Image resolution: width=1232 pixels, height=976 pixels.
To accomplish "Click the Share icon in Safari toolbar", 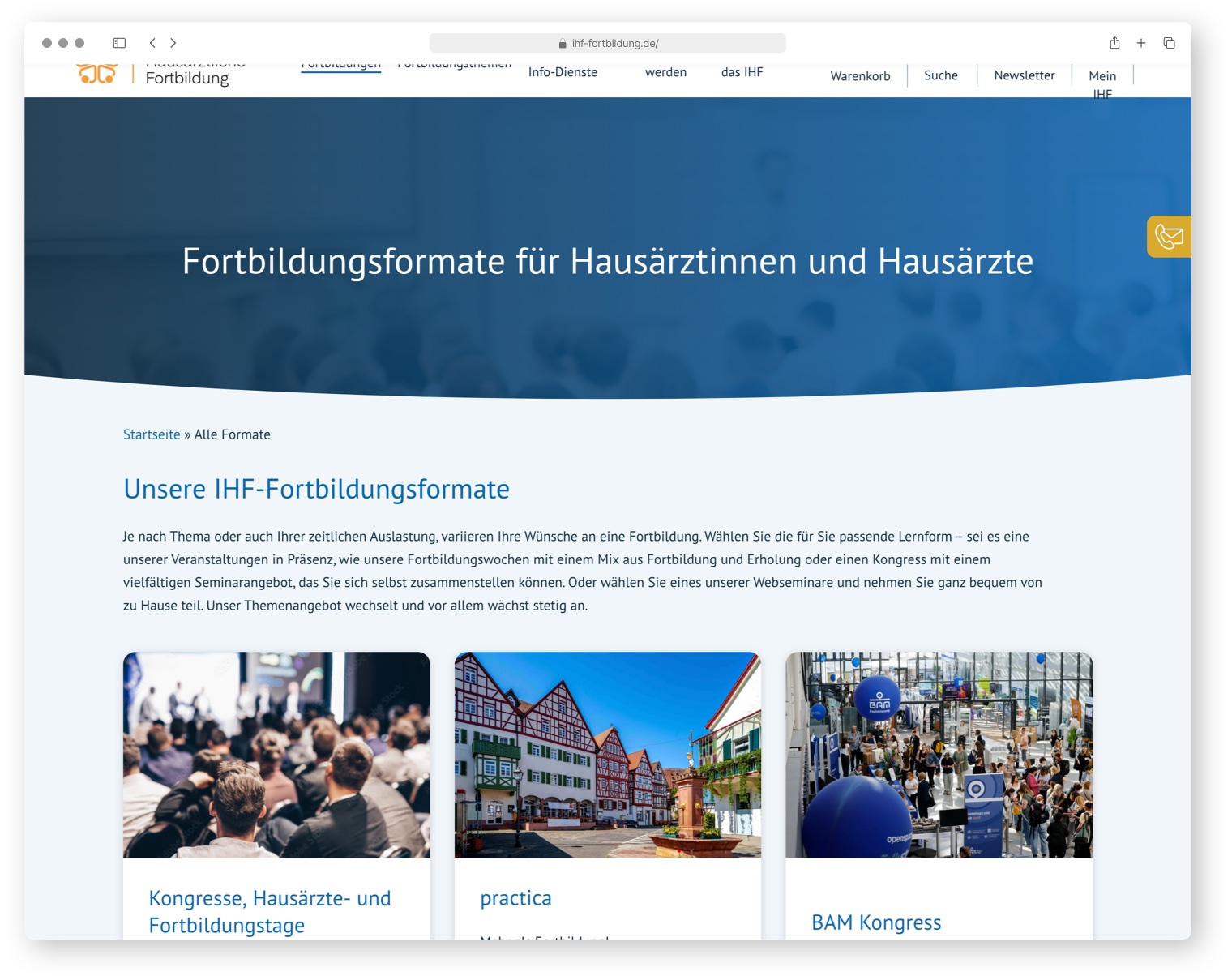I will 1114,43.
